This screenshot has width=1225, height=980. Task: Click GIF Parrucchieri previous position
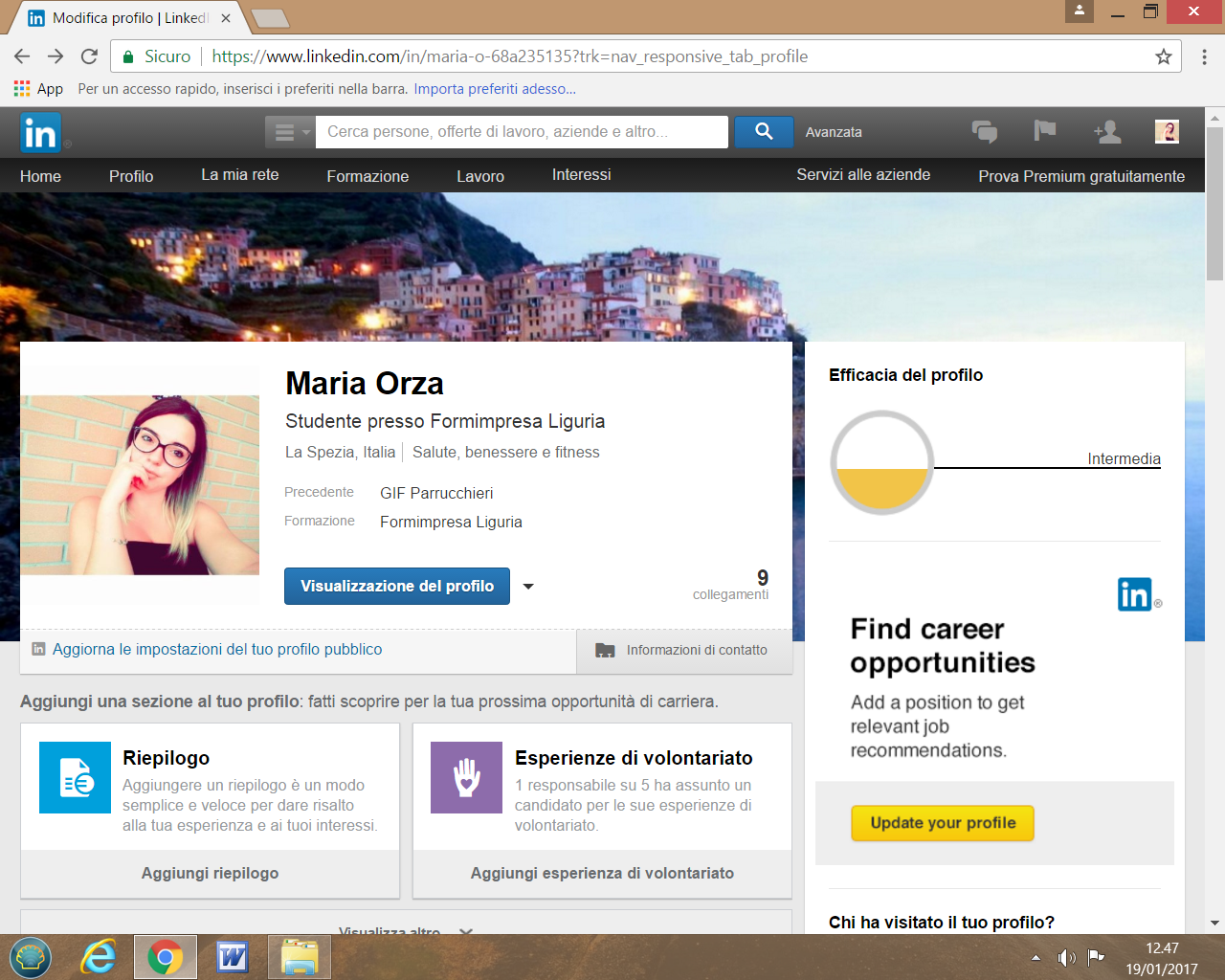pos(436,493)
